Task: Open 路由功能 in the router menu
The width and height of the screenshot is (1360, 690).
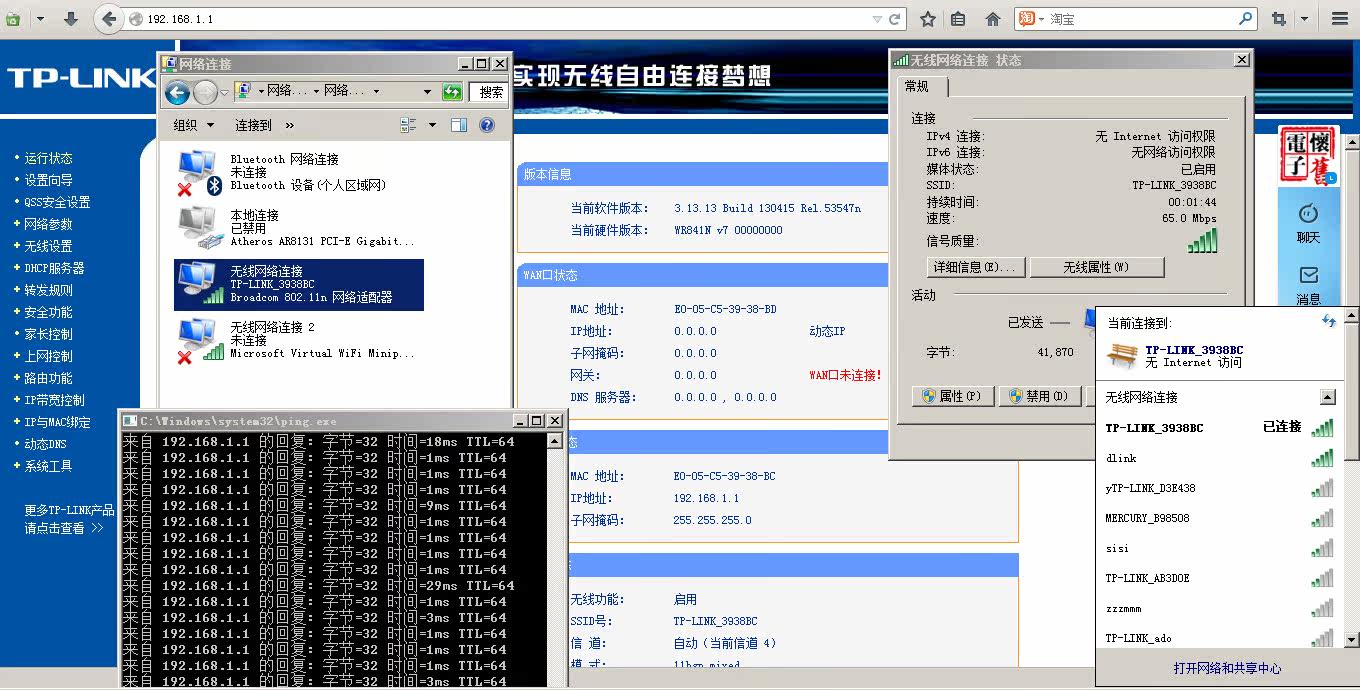Action: [x=48, y=378]
